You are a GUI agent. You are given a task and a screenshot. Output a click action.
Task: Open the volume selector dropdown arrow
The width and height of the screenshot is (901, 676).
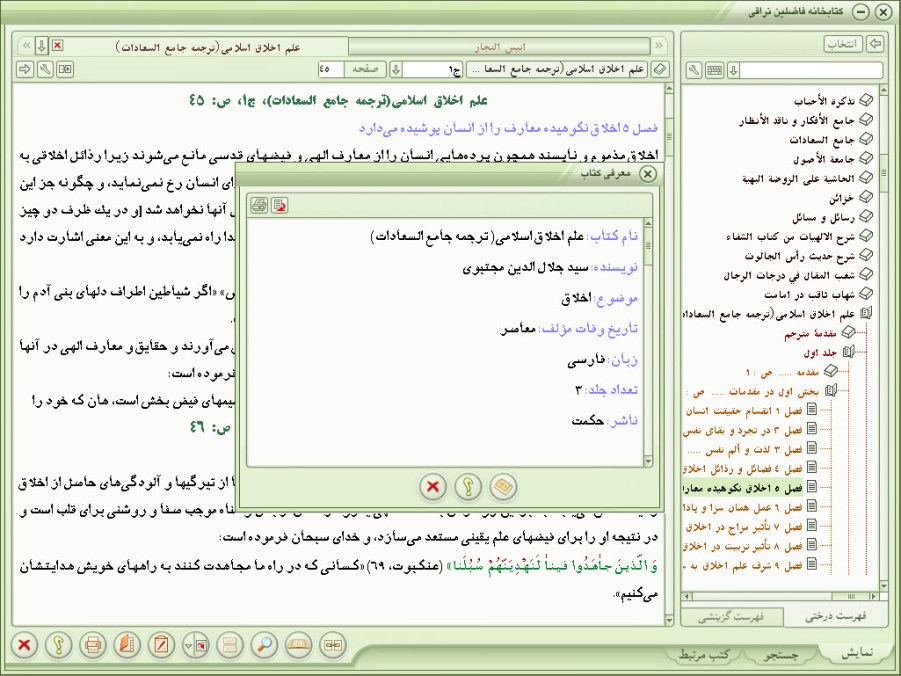pos(395,70)
